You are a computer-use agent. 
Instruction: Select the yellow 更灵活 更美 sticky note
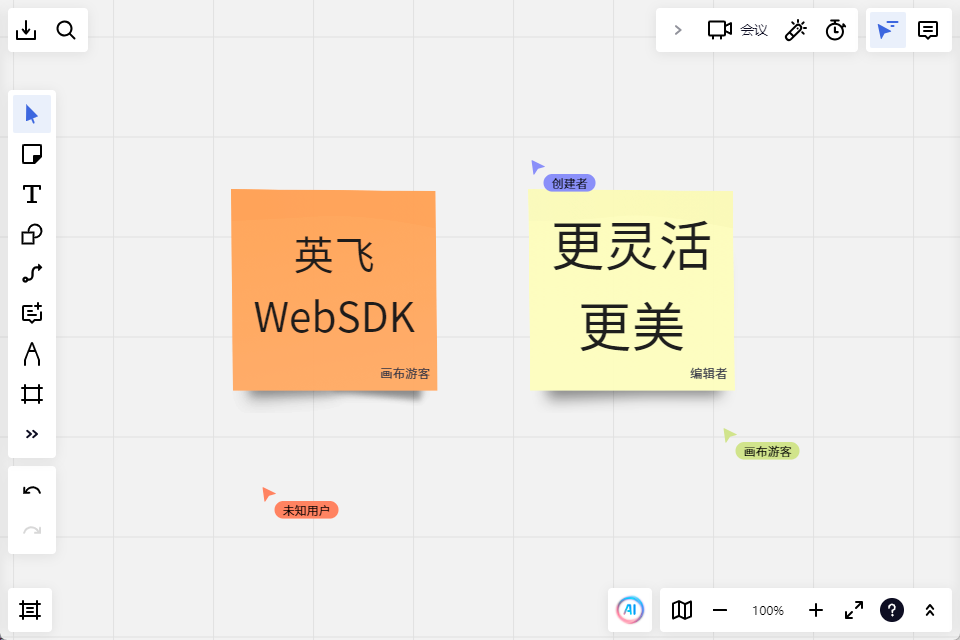click(631, 290)
